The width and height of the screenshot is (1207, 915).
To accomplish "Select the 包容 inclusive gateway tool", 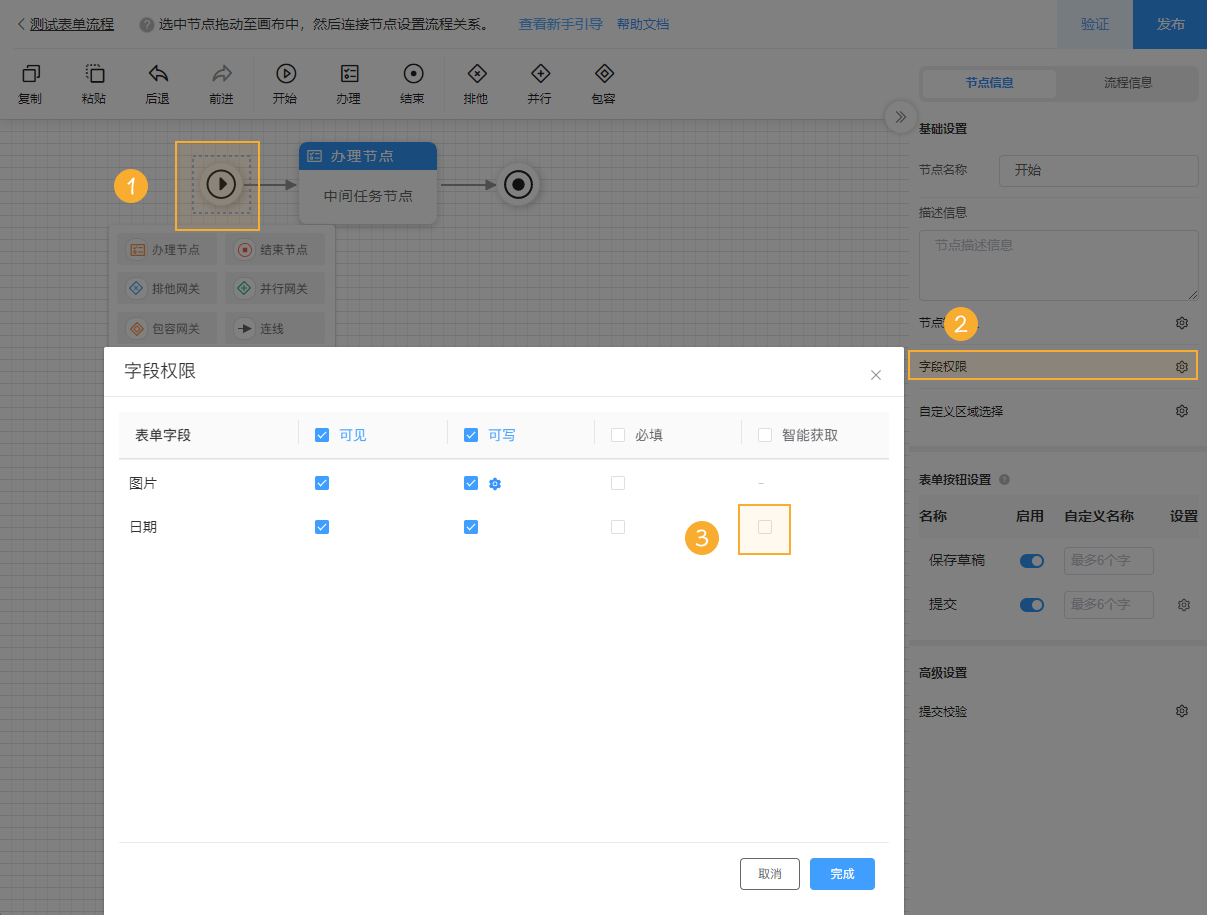I will [603, 83].
